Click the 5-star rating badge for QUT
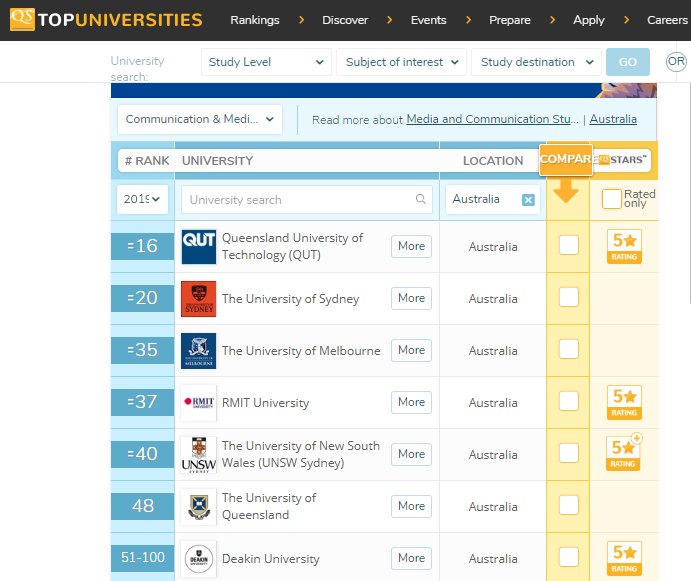 pos(625,246)
